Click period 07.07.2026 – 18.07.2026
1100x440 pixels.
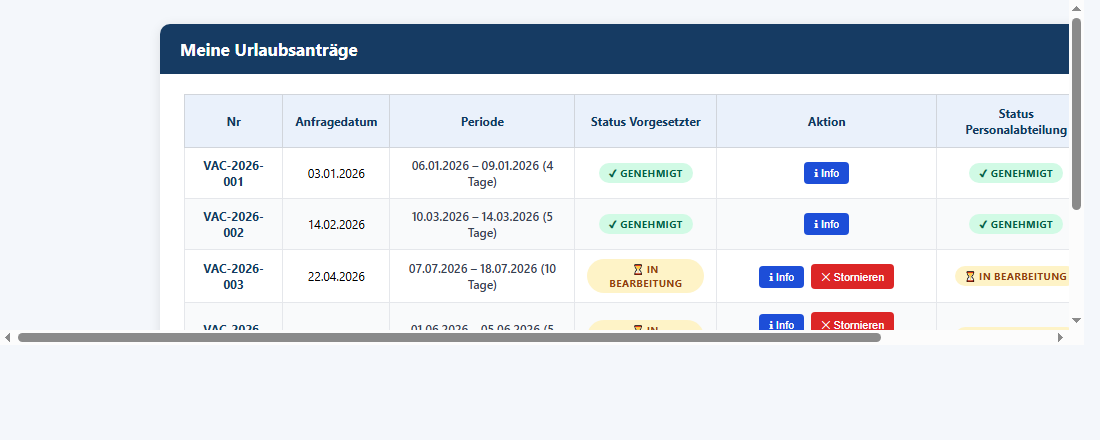pyautogui.click(x=482, y=276)
